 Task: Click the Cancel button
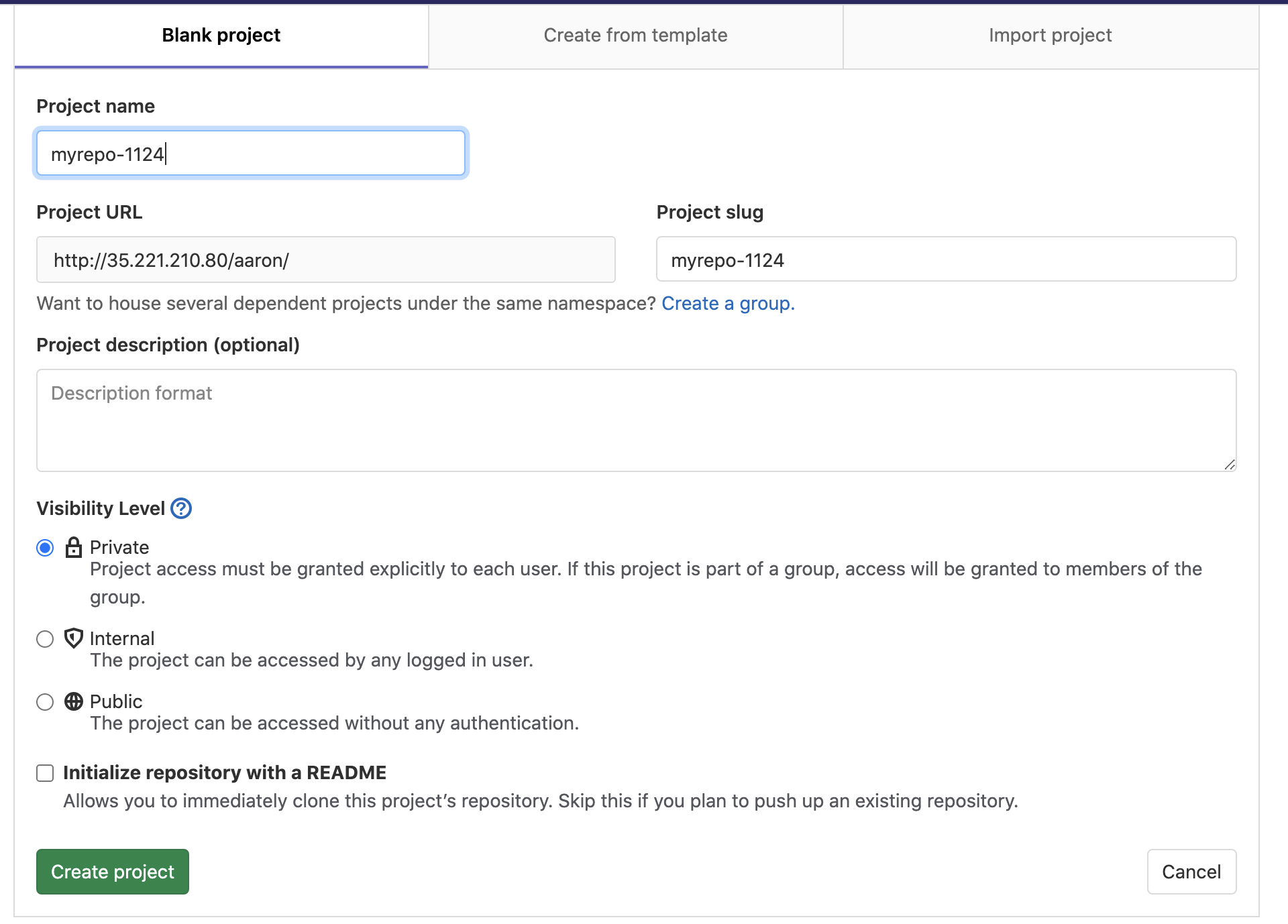pos(1191,872)
